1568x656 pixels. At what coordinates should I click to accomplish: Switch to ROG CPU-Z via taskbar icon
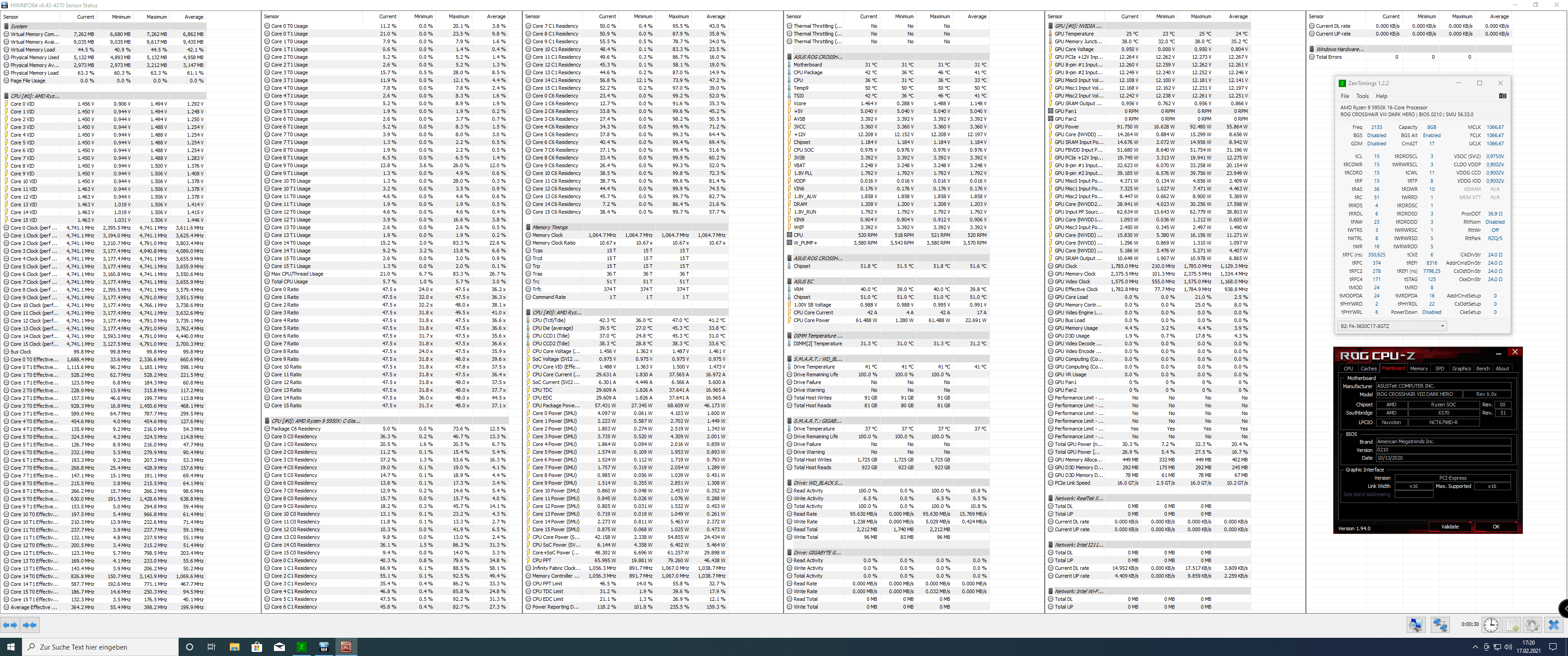click(346, 646)
